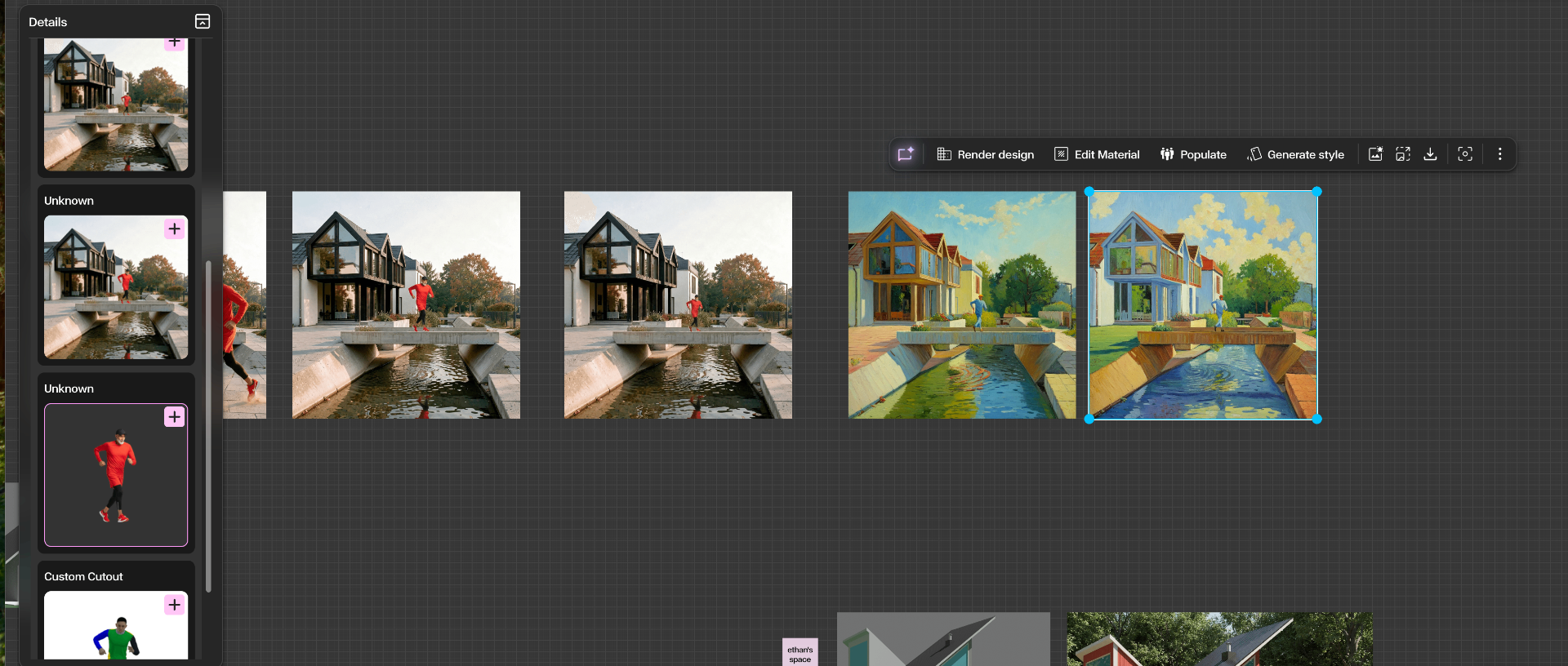This screenshot has width=1568, height=666.
Task: Click plus on the Custom Cutout thumbnail
Action: tap(174, 605)
